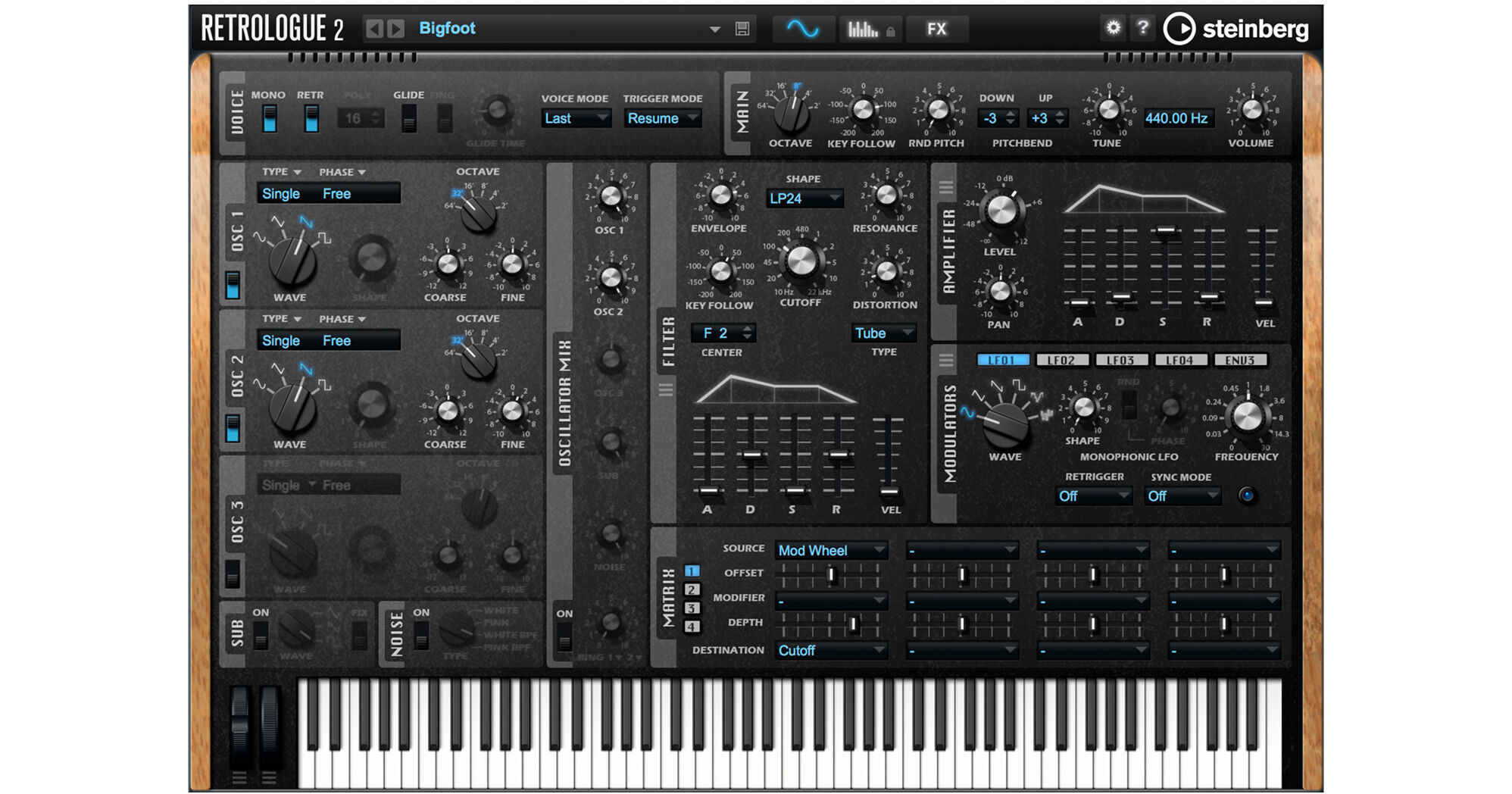Open the distortion Type dropdown Tube

pos(884,333)
